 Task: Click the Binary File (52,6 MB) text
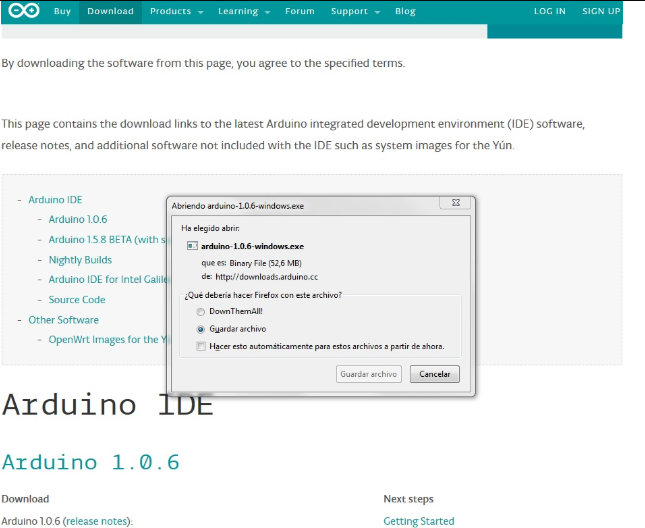click(x=265, y=263)
